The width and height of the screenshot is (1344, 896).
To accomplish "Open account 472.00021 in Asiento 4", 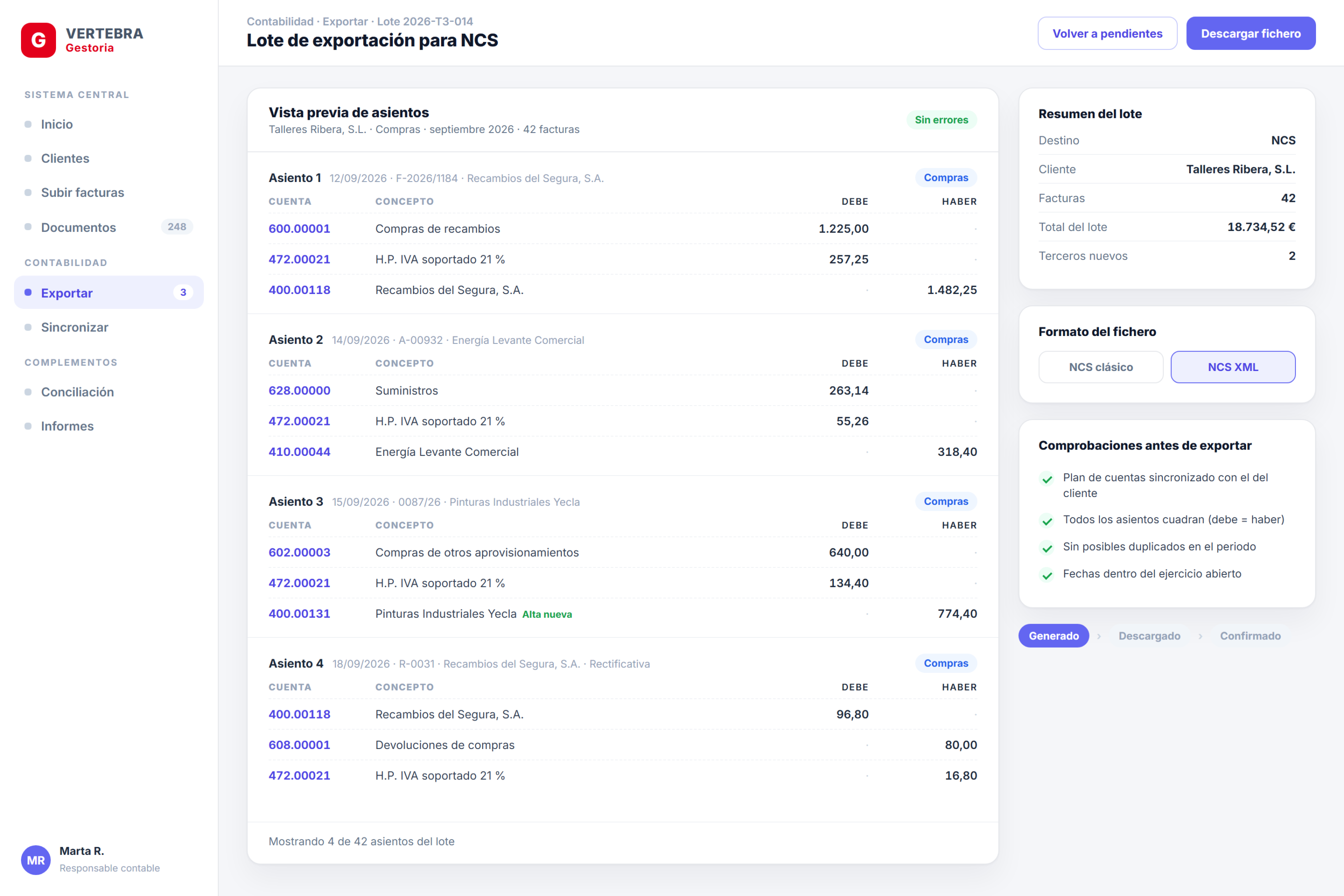I will pyautogui.click(x=300, y=776).
